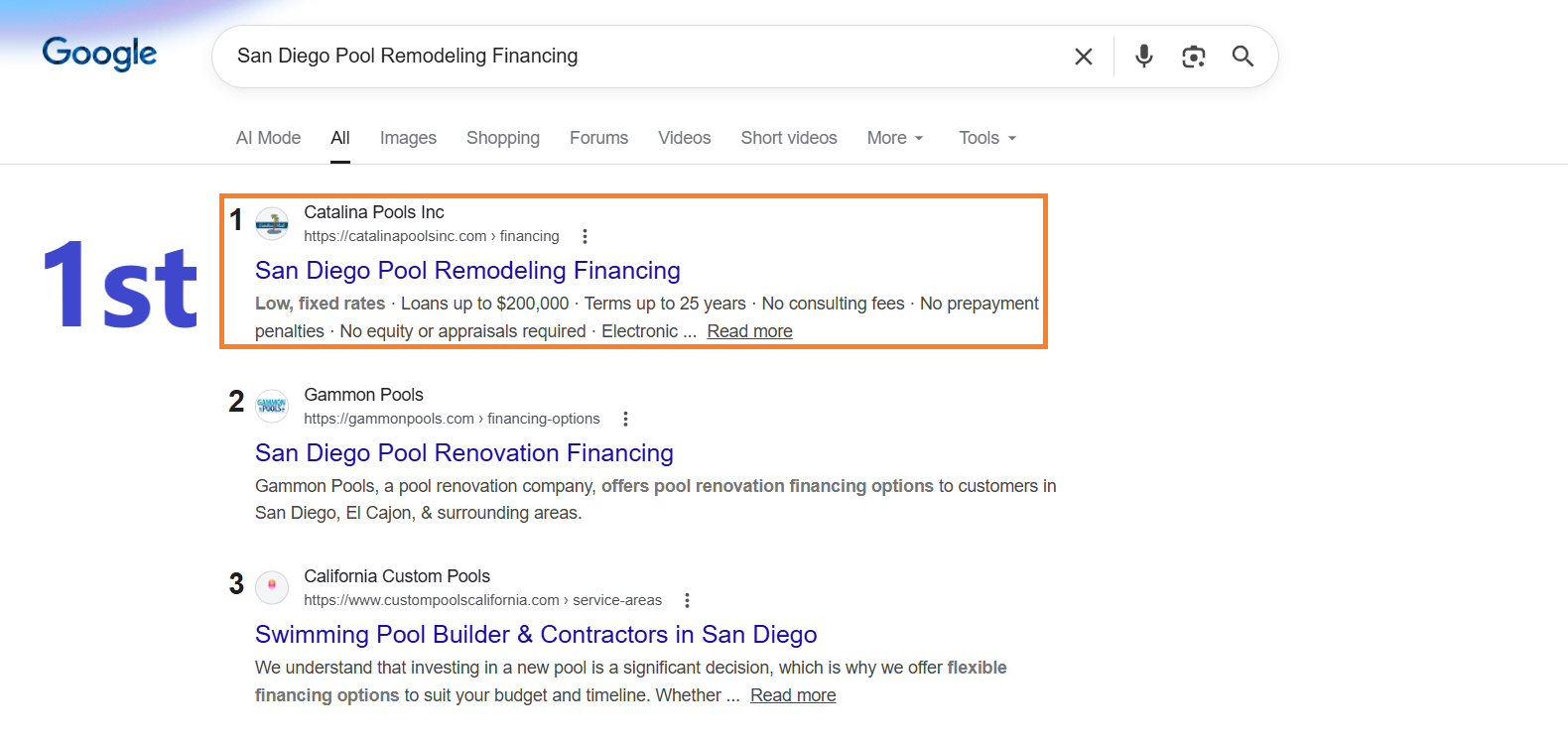Image resolution: width=1568 pixels, height=739 pixels.
Task: Start voice search with microphone icon
Action: pyautogui.click(x=1144, y=57)
